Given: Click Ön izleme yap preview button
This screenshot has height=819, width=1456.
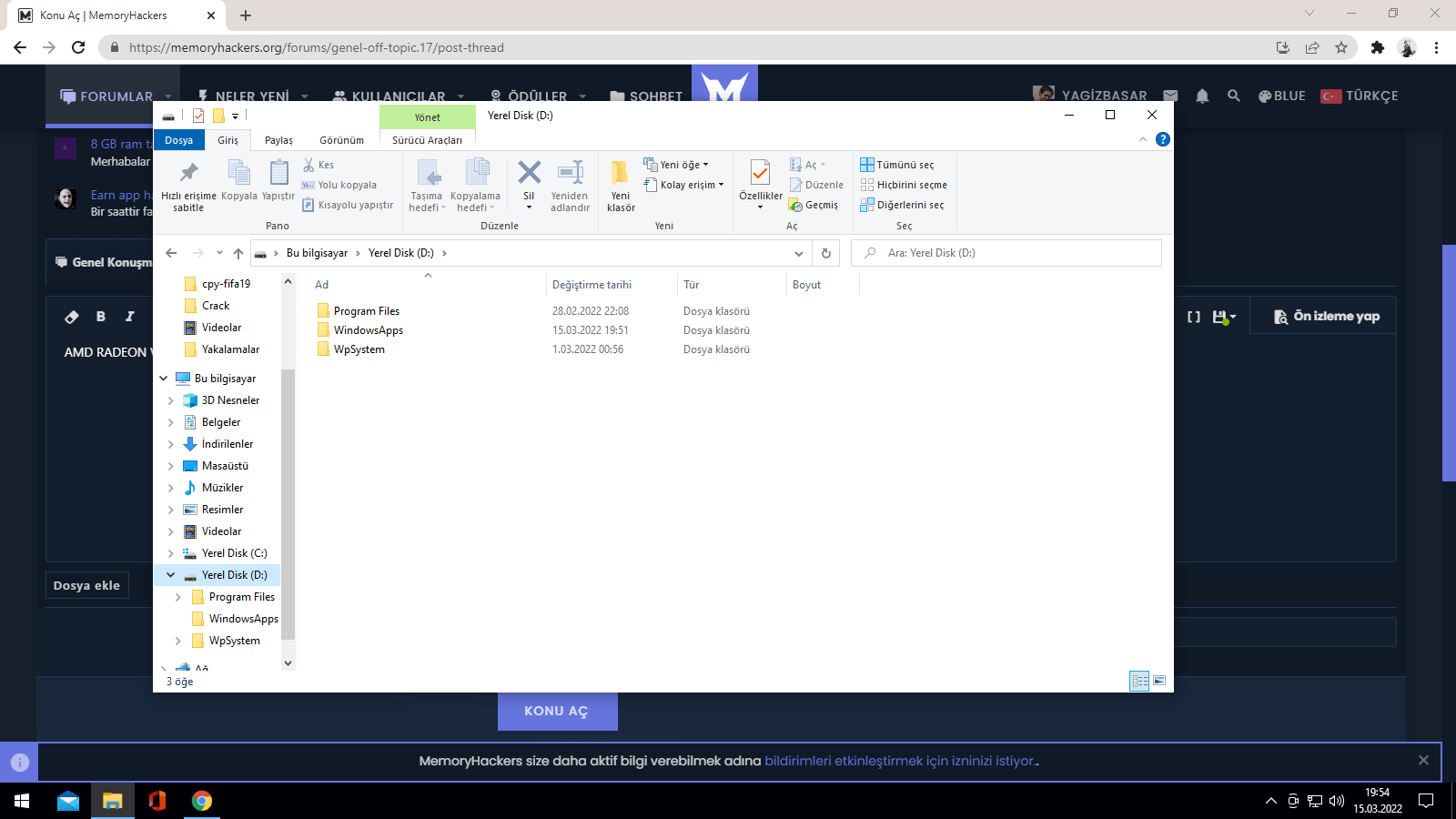Looking at the screenshot, I should (x=1327, y=317).
